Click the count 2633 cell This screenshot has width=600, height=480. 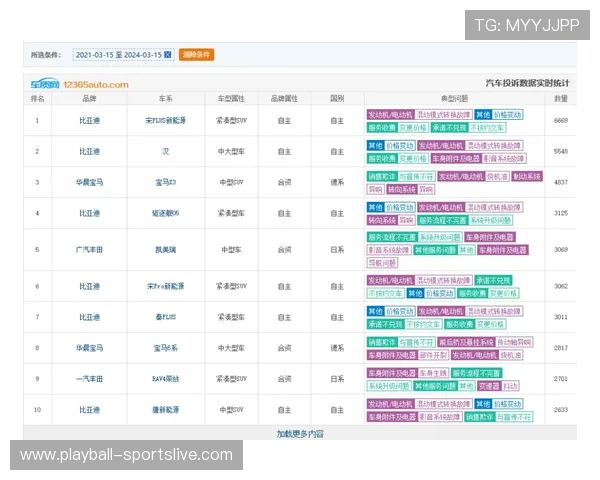click(x=561, y=410)
